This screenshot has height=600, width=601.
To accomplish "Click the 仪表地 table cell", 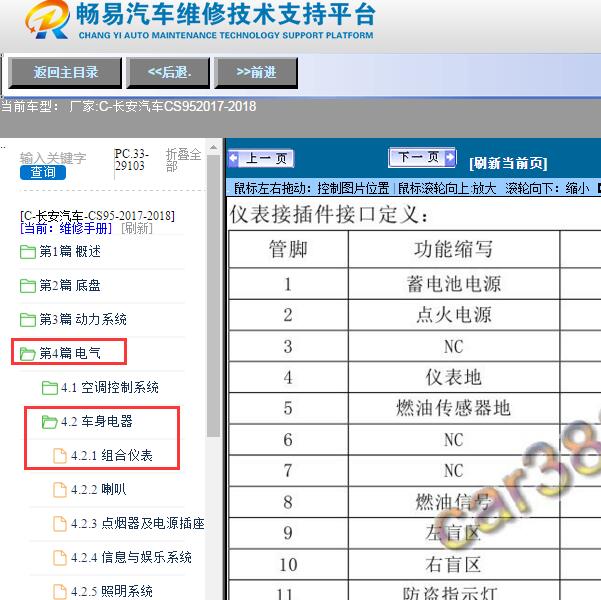I will 454,377.
